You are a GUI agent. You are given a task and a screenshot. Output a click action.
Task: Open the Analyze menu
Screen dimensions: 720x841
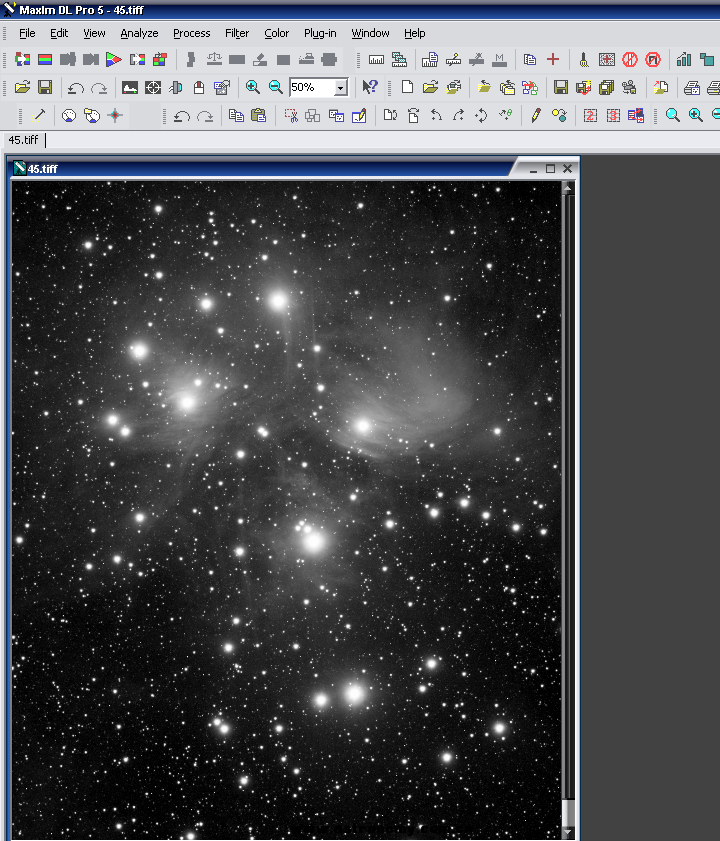[x=139, y=33]
